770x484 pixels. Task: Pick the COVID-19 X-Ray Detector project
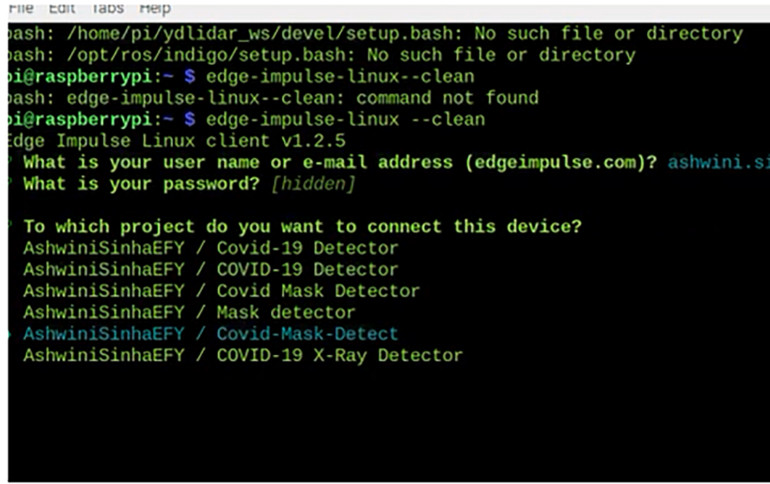point(243,355)
